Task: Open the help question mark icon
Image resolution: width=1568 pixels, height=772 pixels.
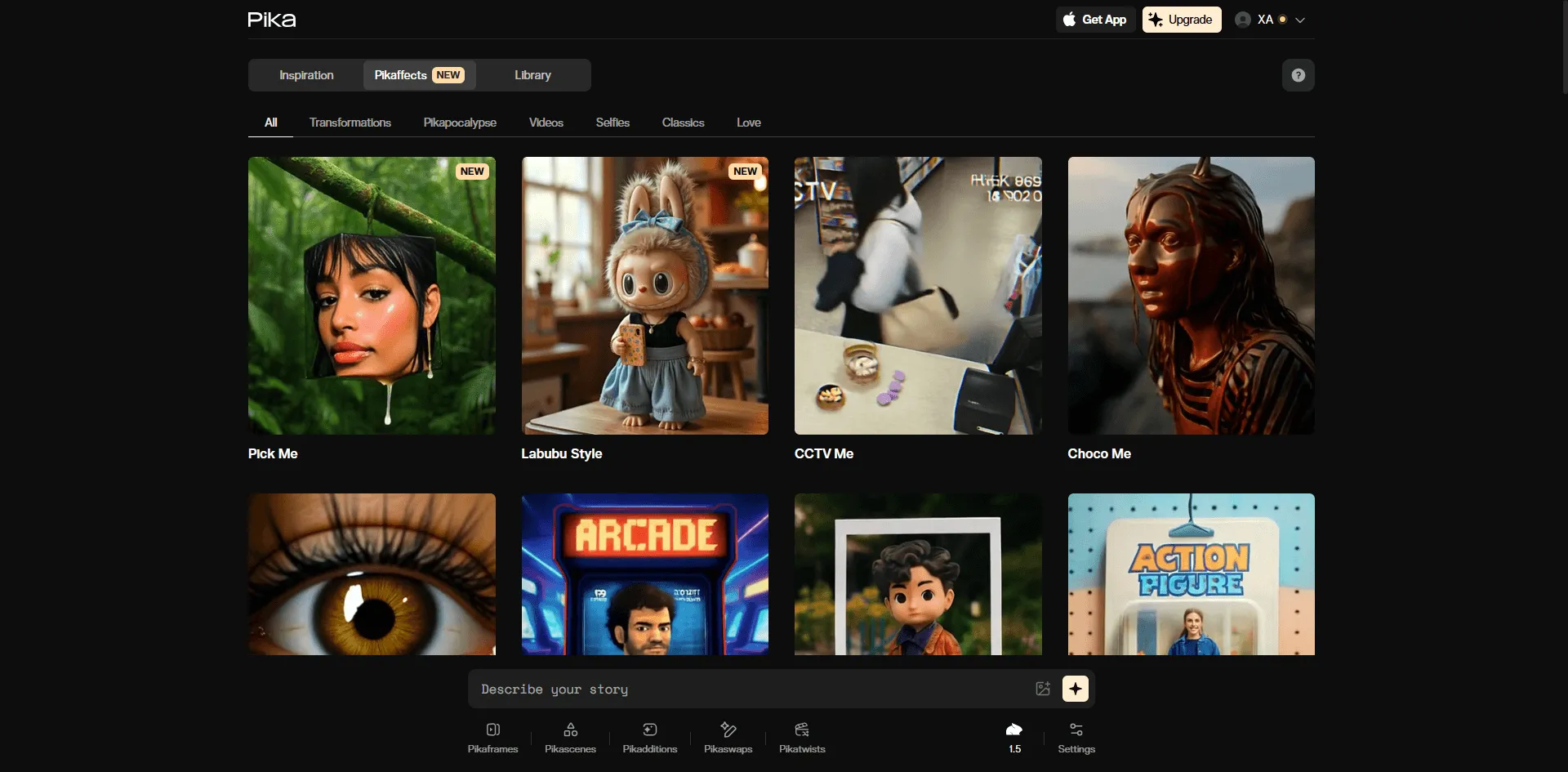Action: coord(1298,75)
